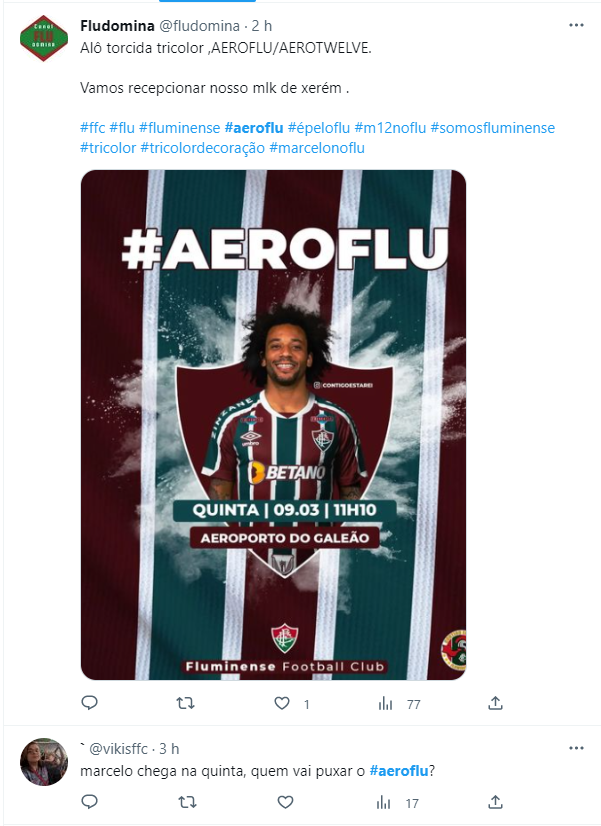The image size is (601, 826).
Task: Open the Fludomina display name link
Action: point(117,25)
